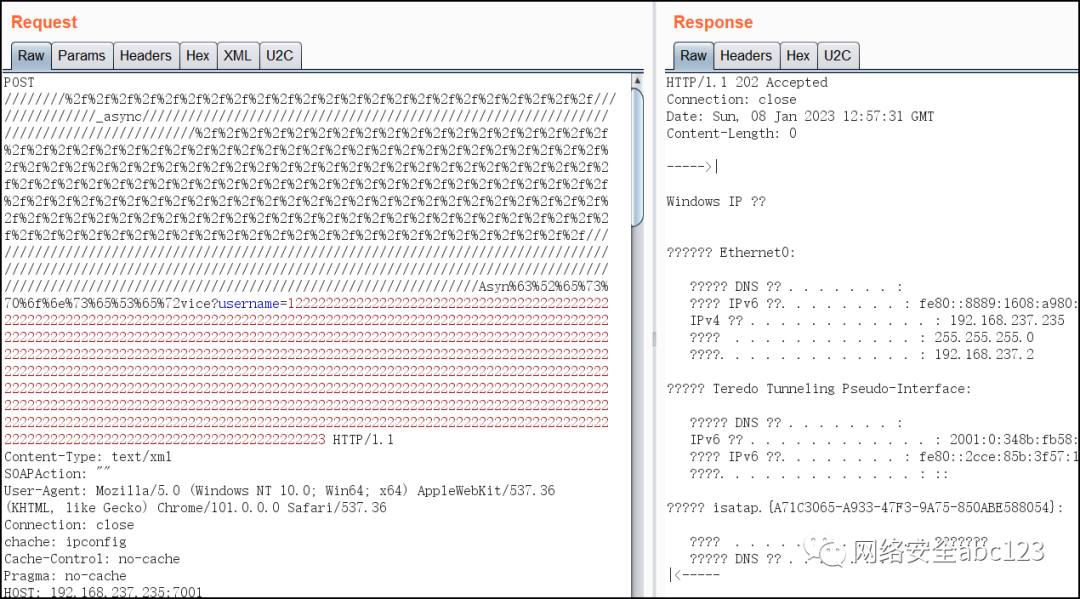Click the gateway 192.168.237.2 line
The height and width of the screenshot is (599, 1080).
click(862, 355)
